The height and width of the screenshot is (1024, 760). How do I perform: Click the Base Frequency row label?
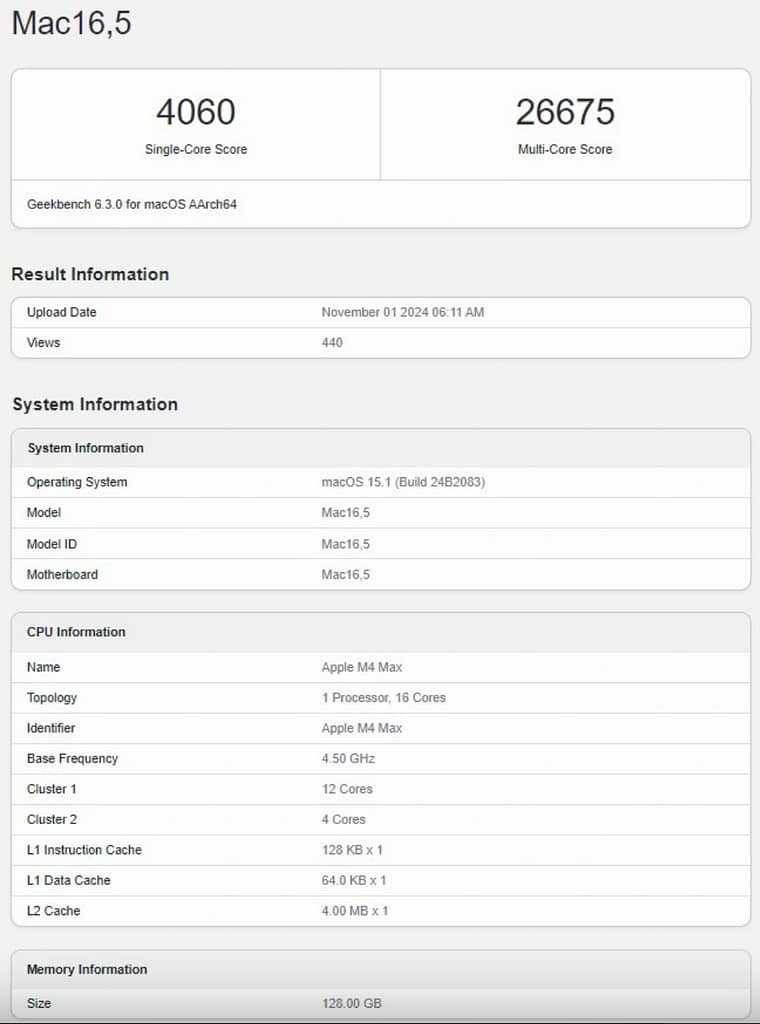tap(72, 759)
